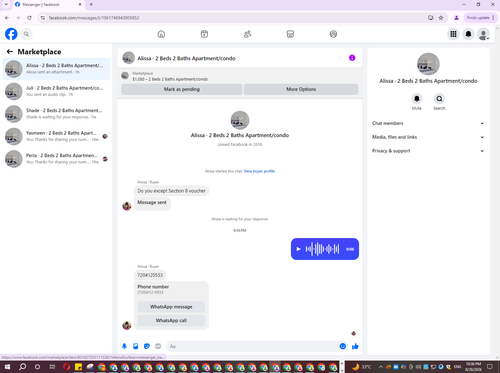Open Shade conversation in chat list
500x373 pixels.
tap(56, 114)
